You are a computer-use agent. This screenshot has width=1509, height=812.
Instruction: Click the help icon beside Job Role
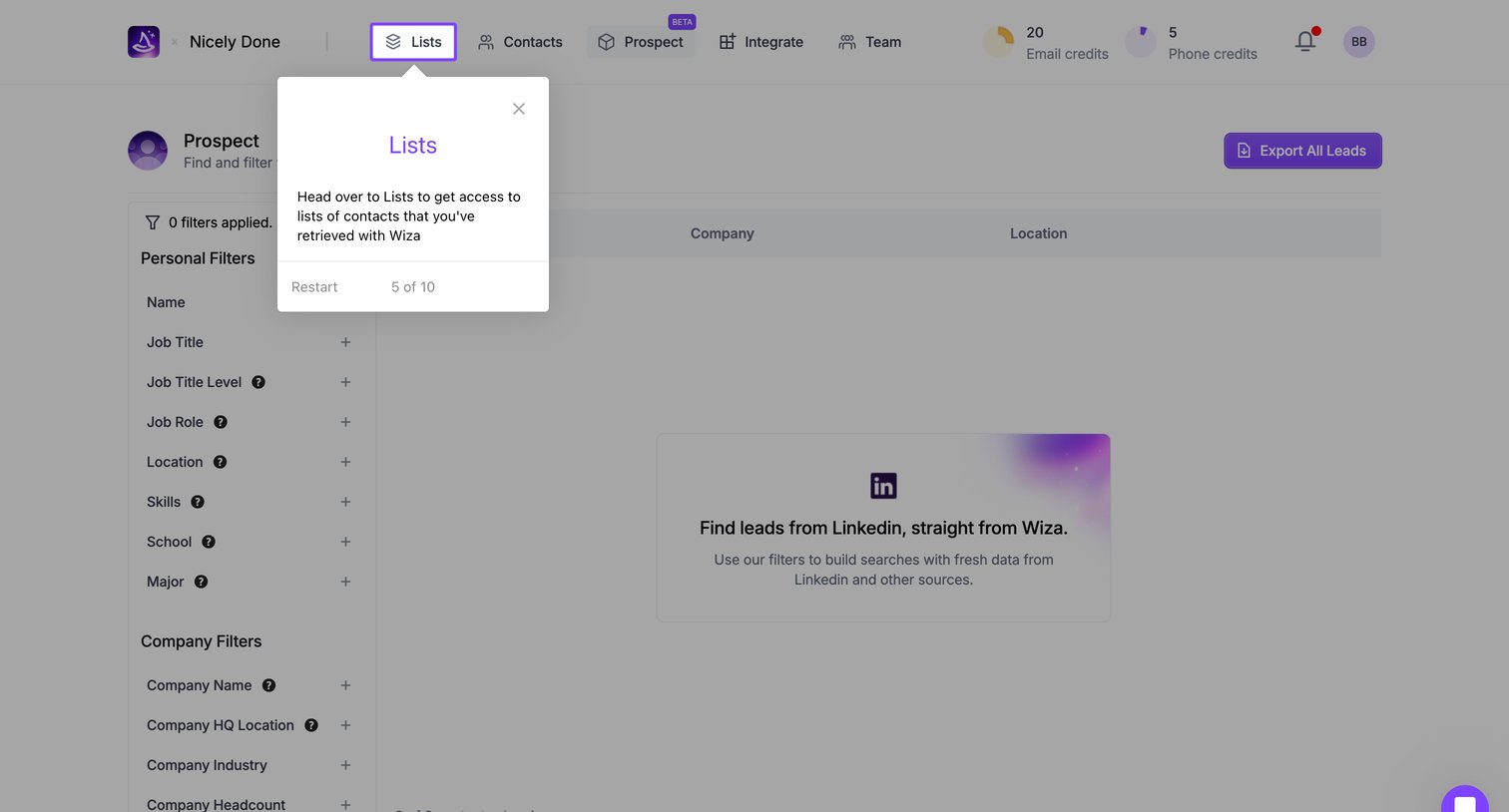221,422
